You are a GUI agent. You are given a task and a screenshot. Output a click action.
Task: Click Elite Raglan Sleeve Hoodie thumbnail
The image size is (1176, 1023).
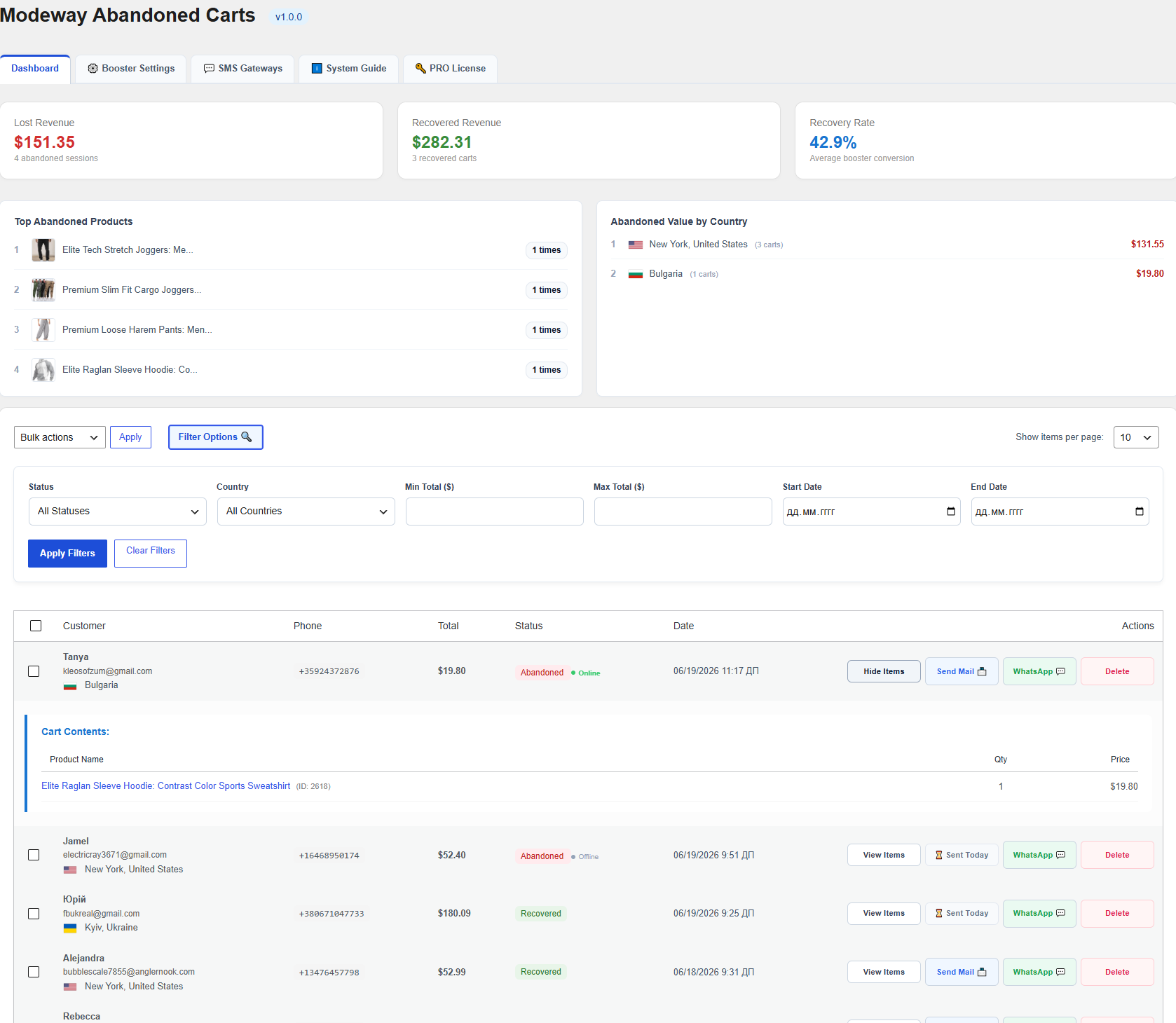[43, 370]
